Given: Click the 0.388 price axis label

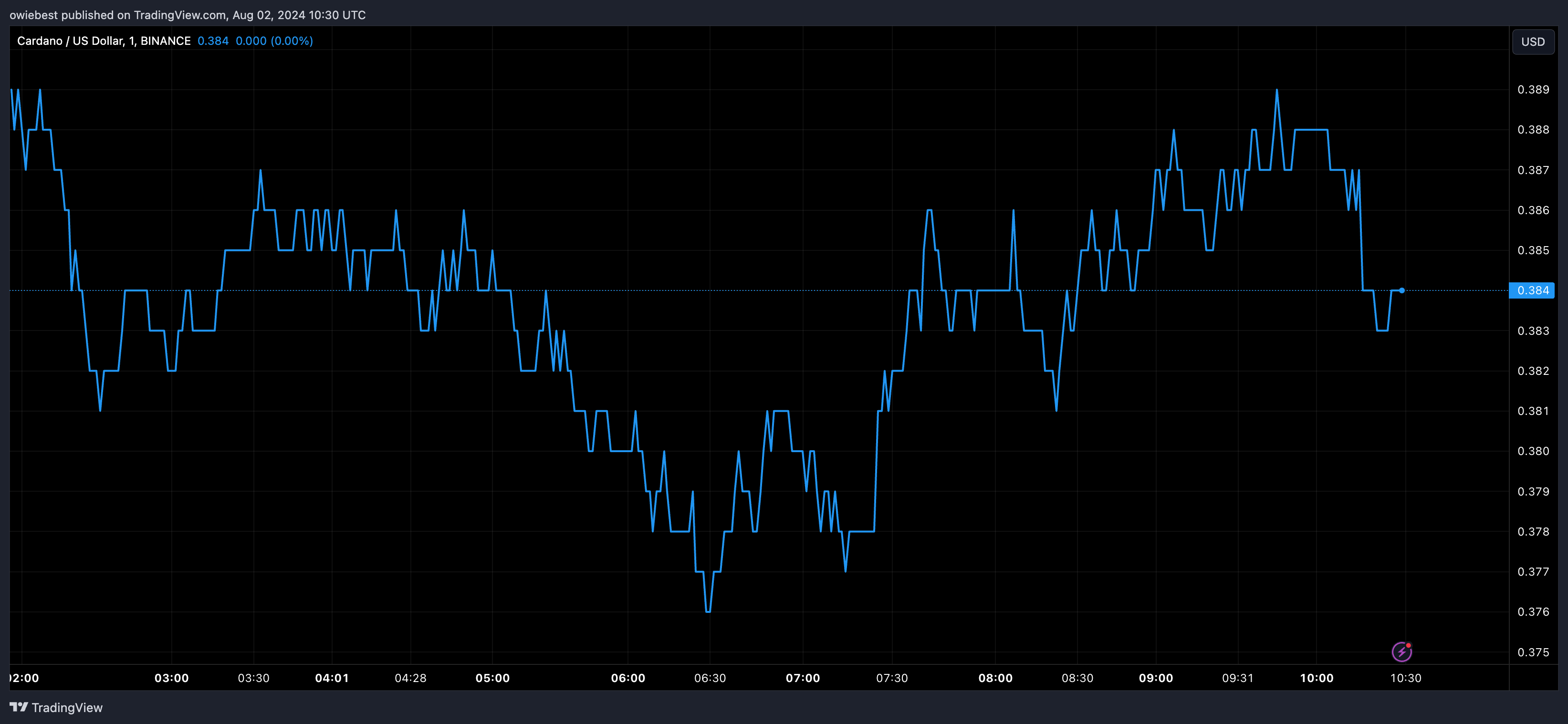Looking at the screenshot, I should click(1533, 130).
